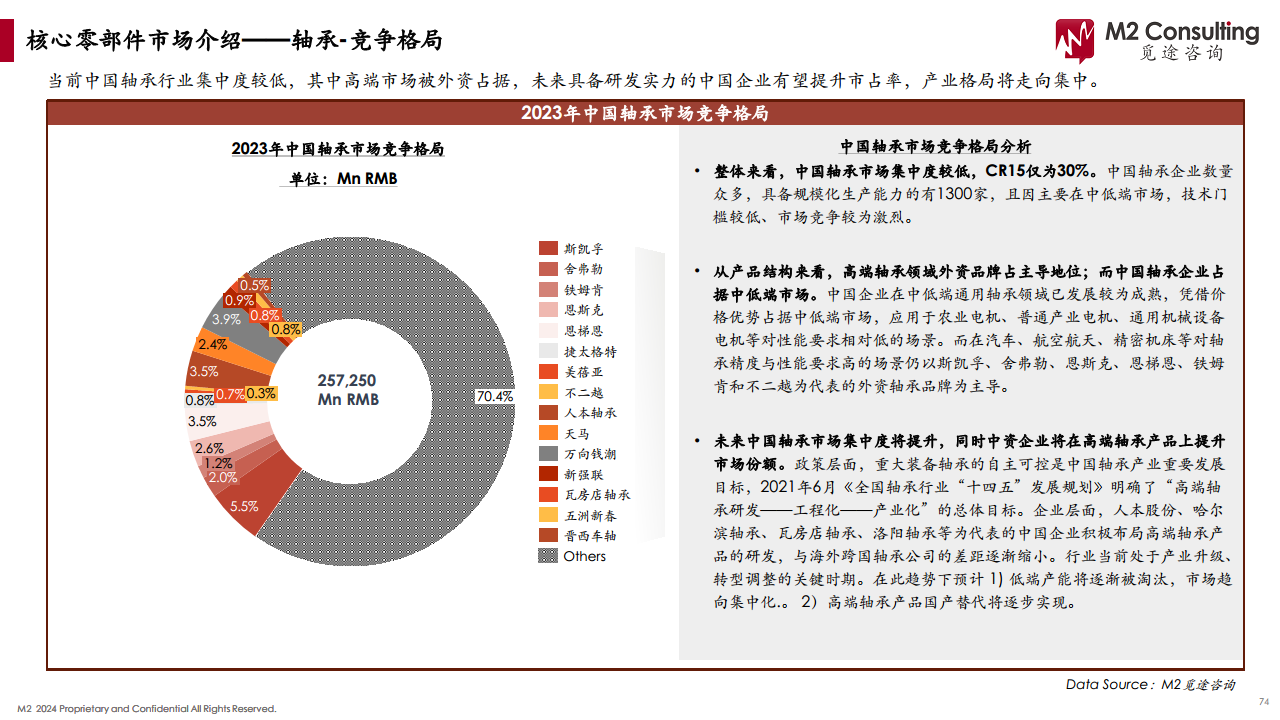Select the 1.2% data label

218,463
